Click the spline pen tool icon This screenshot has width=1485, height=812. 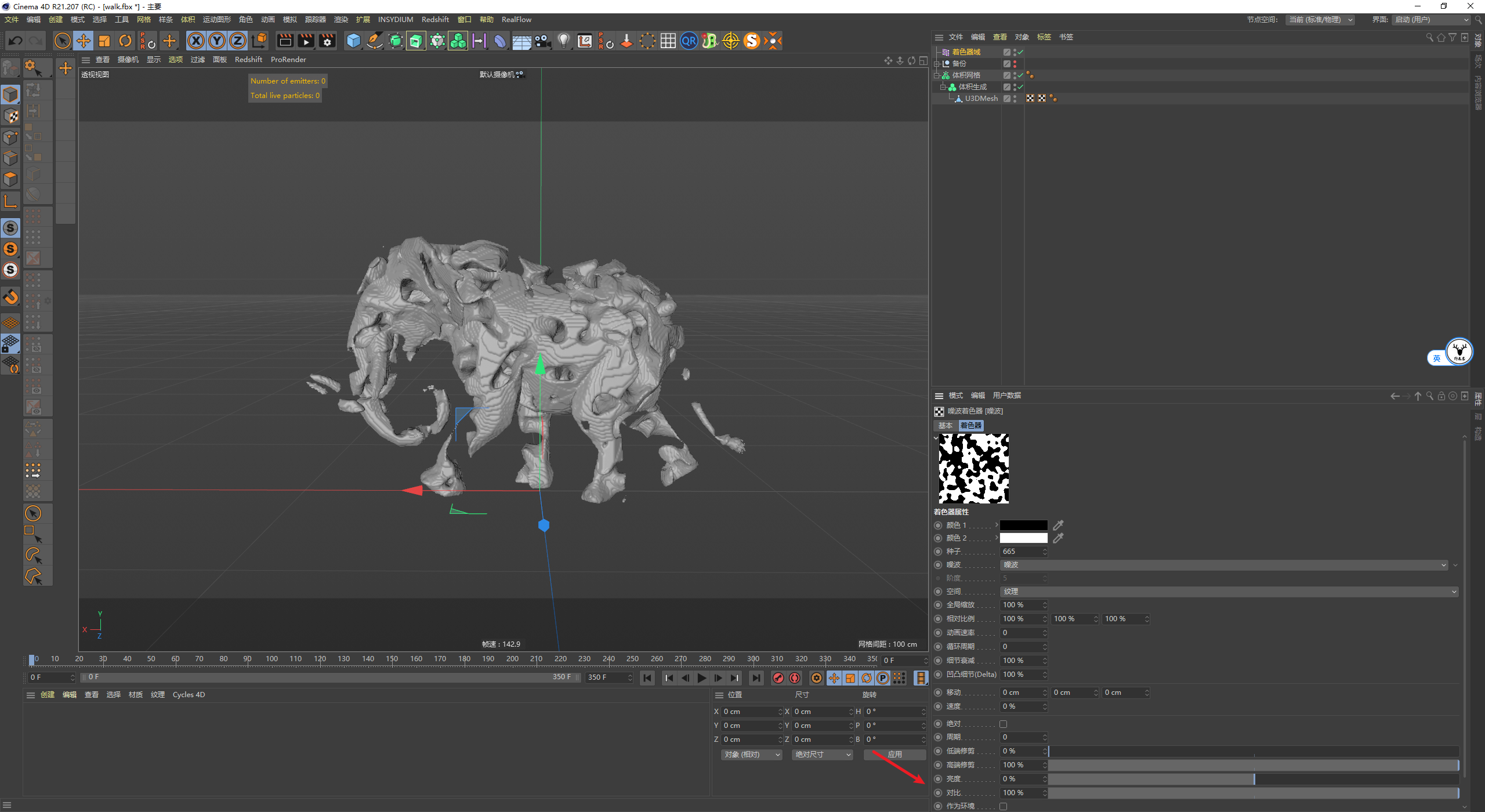[x=375, y=41]
